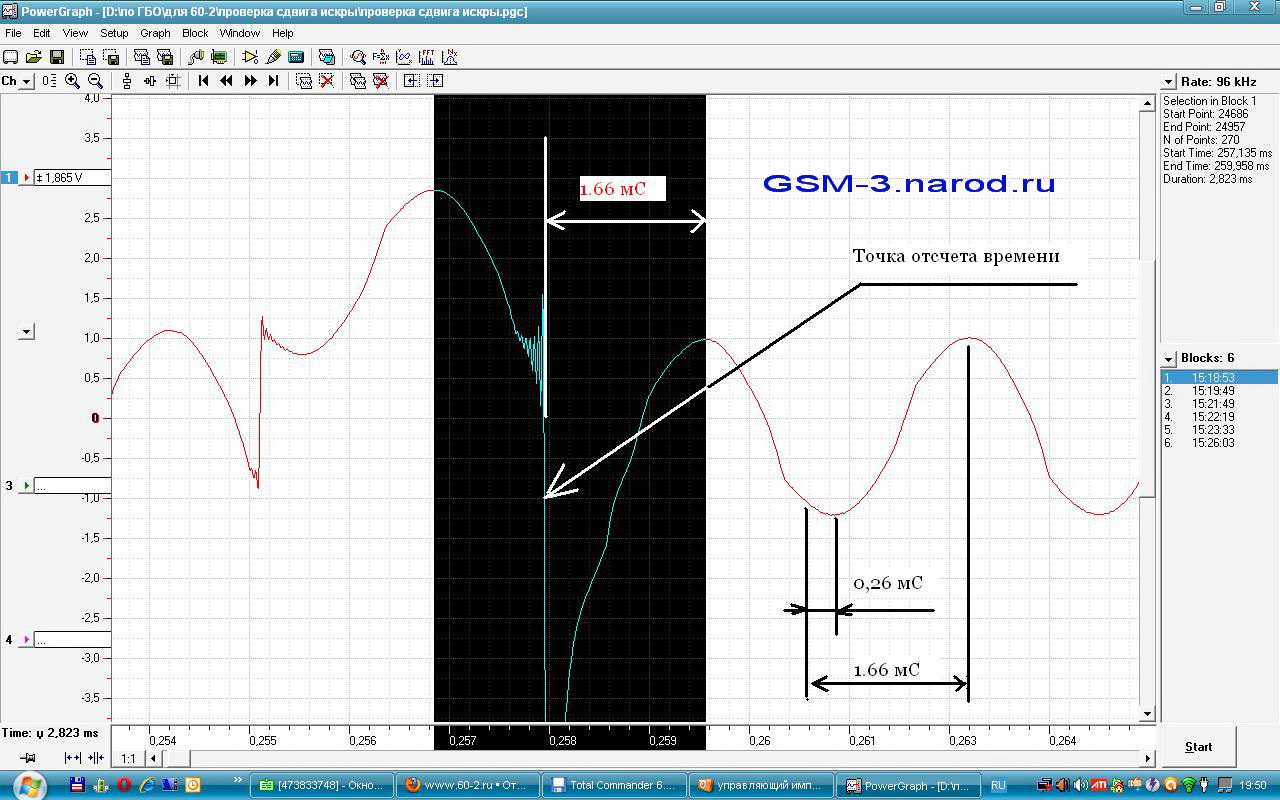Open the hardware board settings icon
Viewport: 1280px width, 800px height.
click(x=219, y=57)
